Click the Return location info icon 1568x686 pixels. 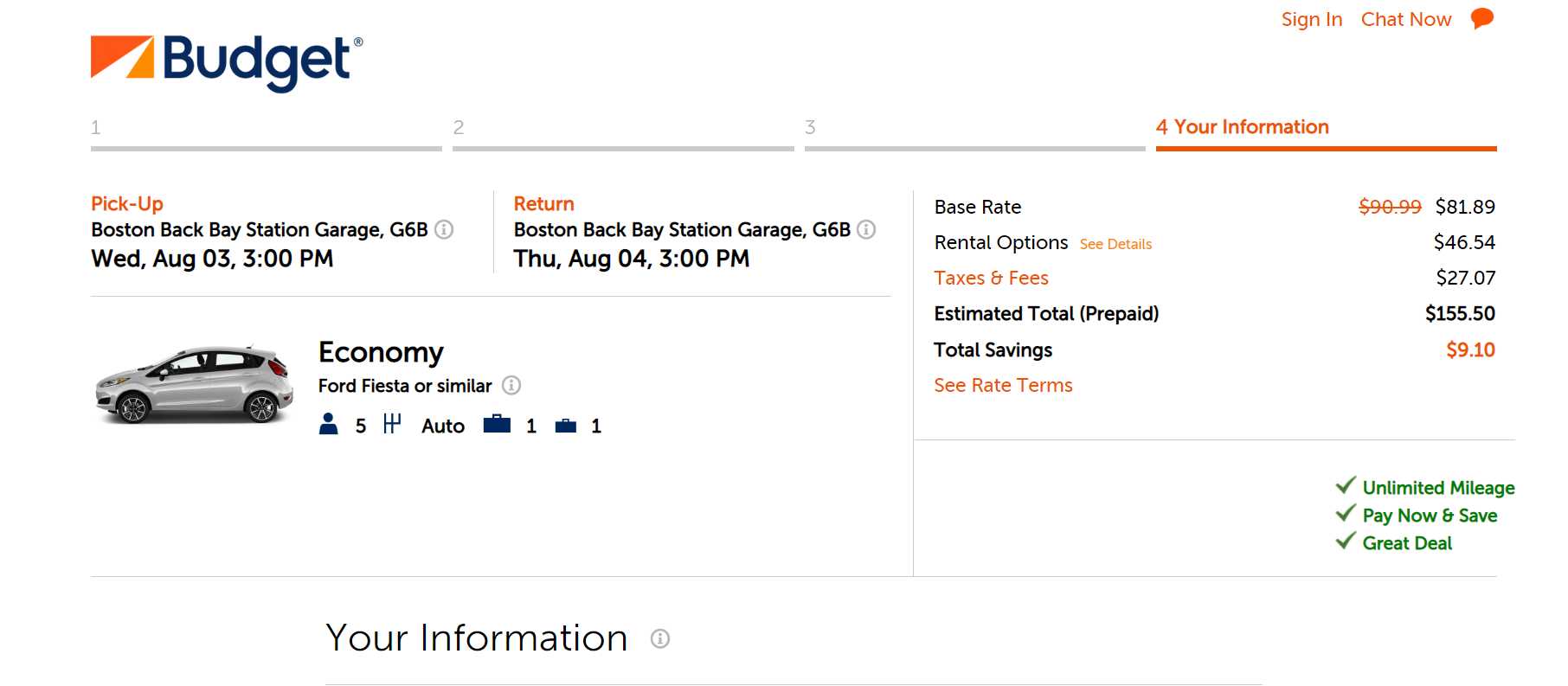click(866, 229)
